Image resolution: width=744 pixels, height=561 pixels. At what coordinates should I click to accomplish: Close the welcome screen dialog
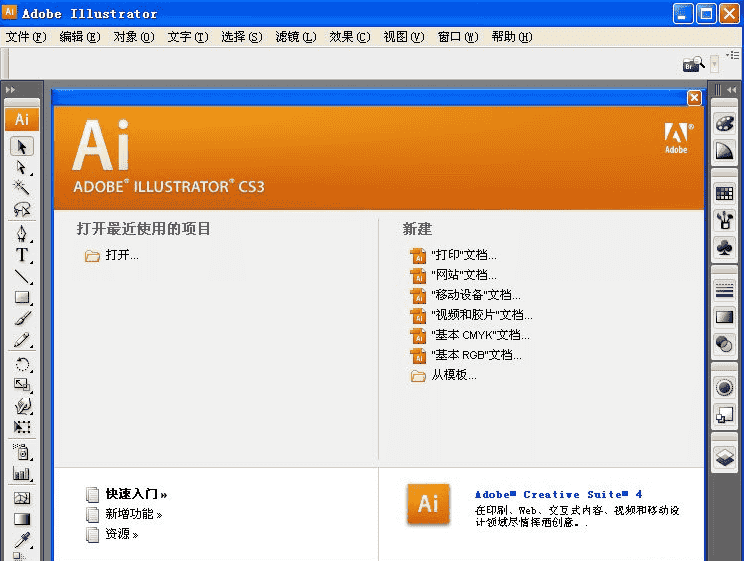pos(694,98)
